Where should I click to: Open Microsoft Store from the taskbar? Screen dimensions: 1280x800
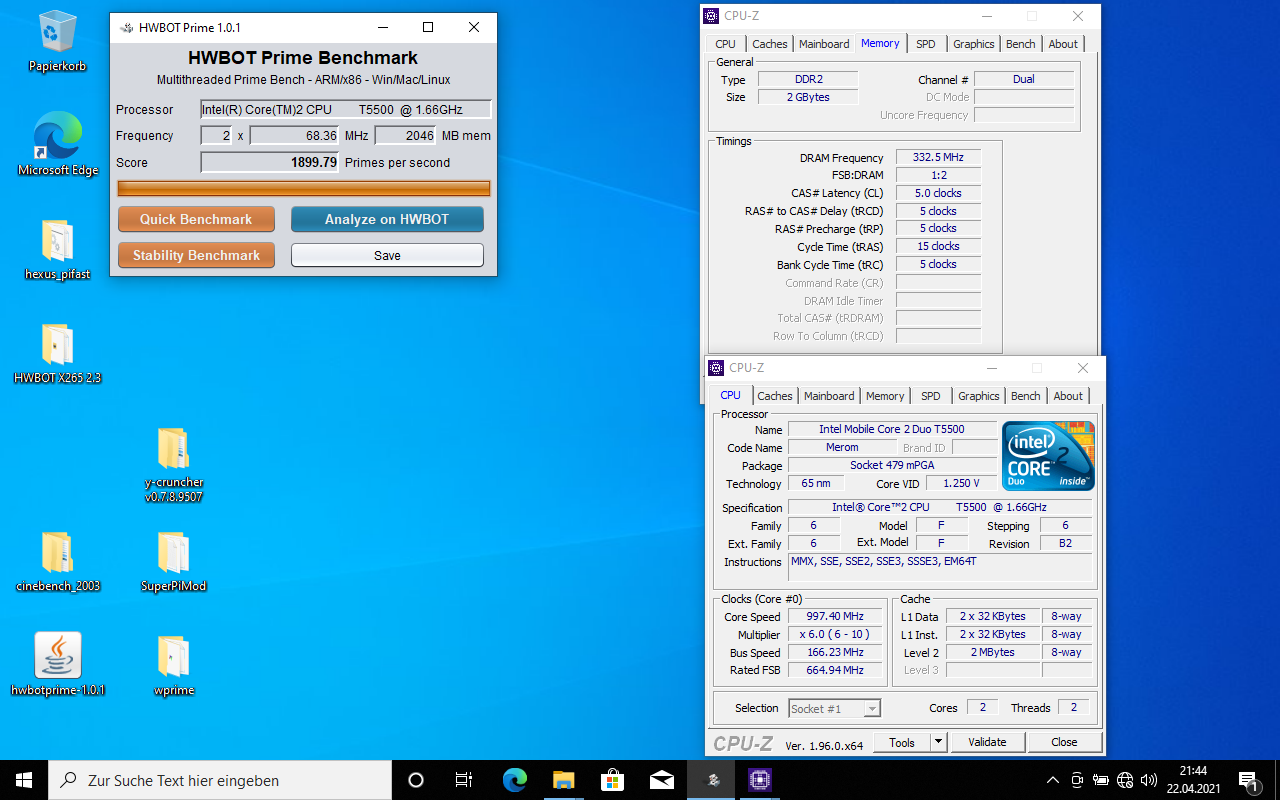point(612,780)
